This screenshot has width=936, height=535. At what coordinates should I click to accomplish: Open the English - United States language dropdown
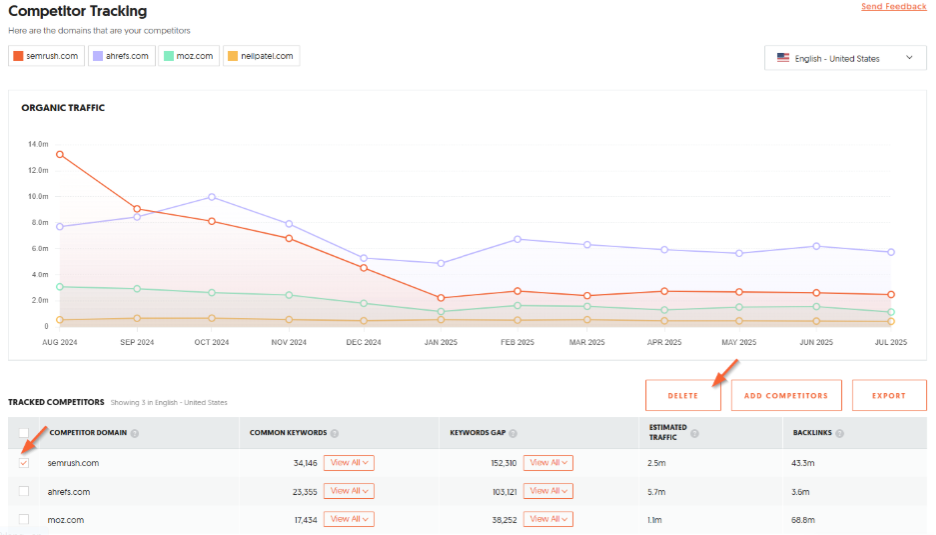tap(845, 58)
